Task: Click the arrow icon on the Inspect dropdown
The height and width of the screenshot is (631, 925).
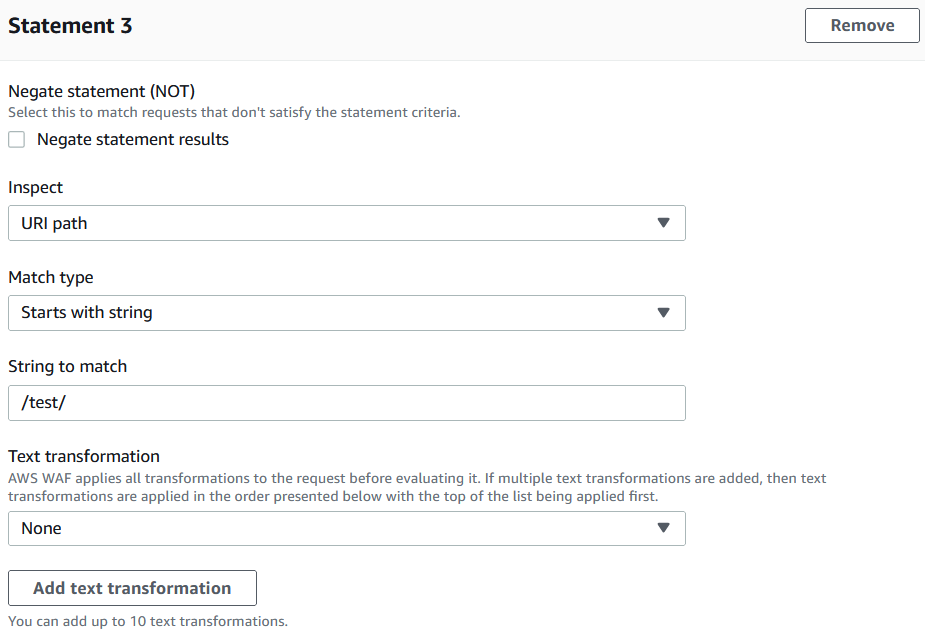Action: [x=663, y=223]
